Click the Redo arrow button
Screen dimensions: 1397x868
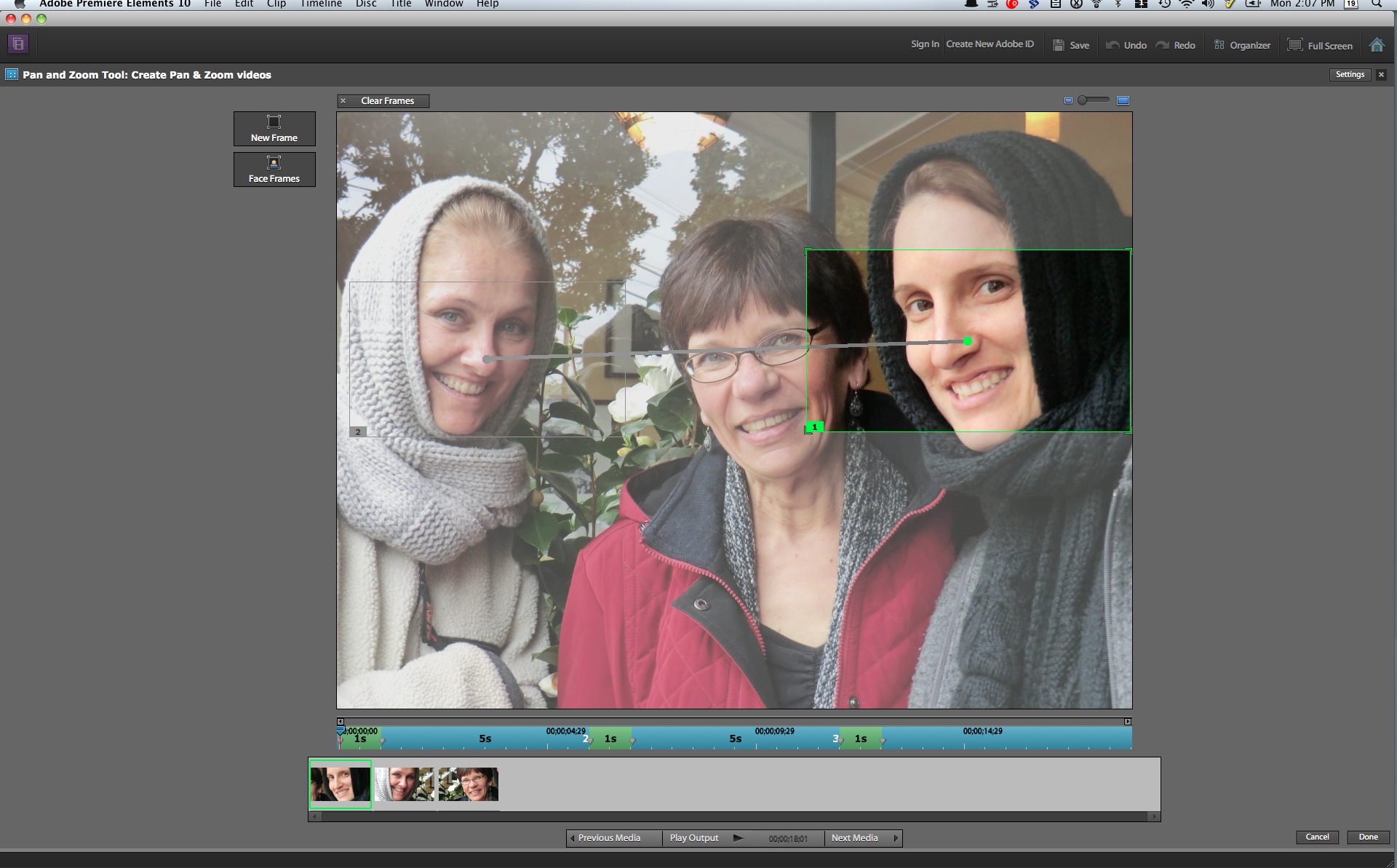click(x=1163, y=45)
